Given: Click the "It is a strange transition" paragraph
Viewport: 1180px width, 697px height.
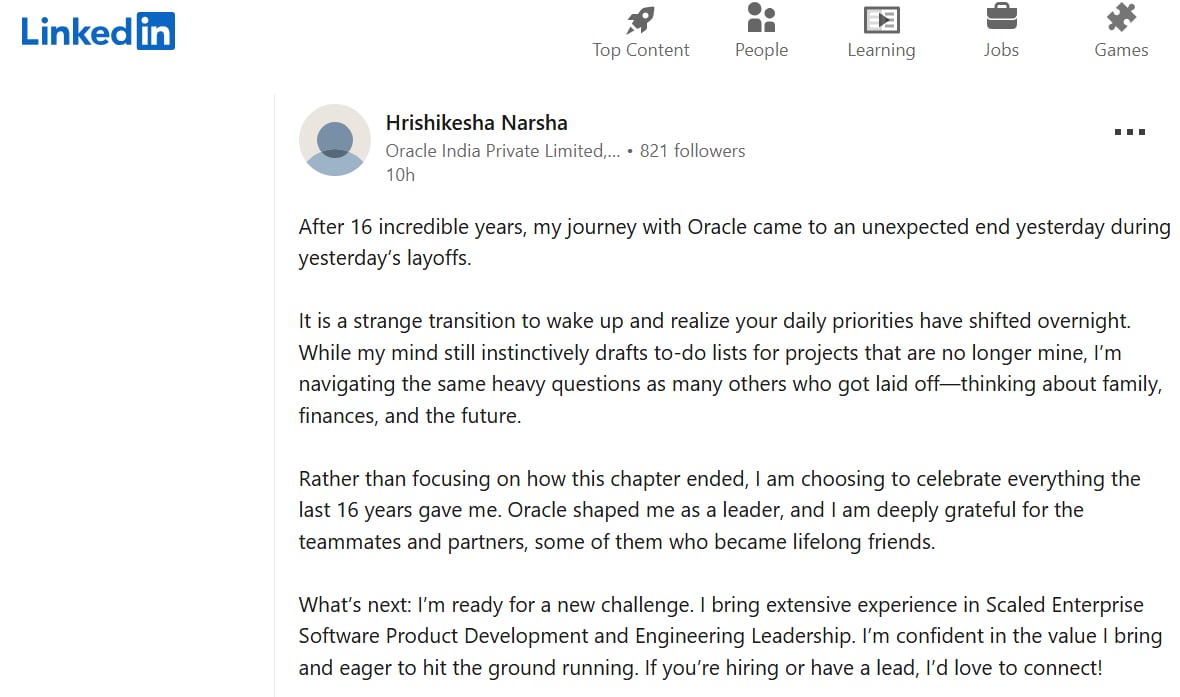Looking at the screenshot, I should [730, 369].
